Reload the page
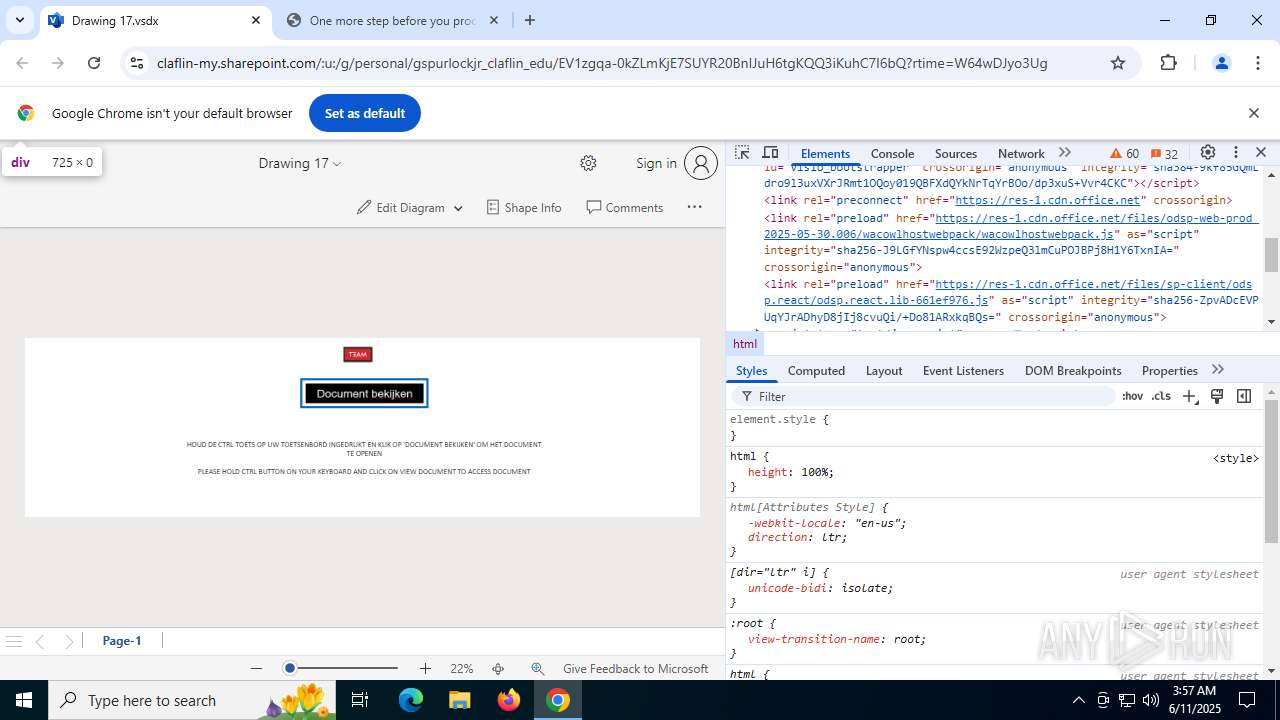This screenshot has height=720, width=1280. tap(94, 63)
